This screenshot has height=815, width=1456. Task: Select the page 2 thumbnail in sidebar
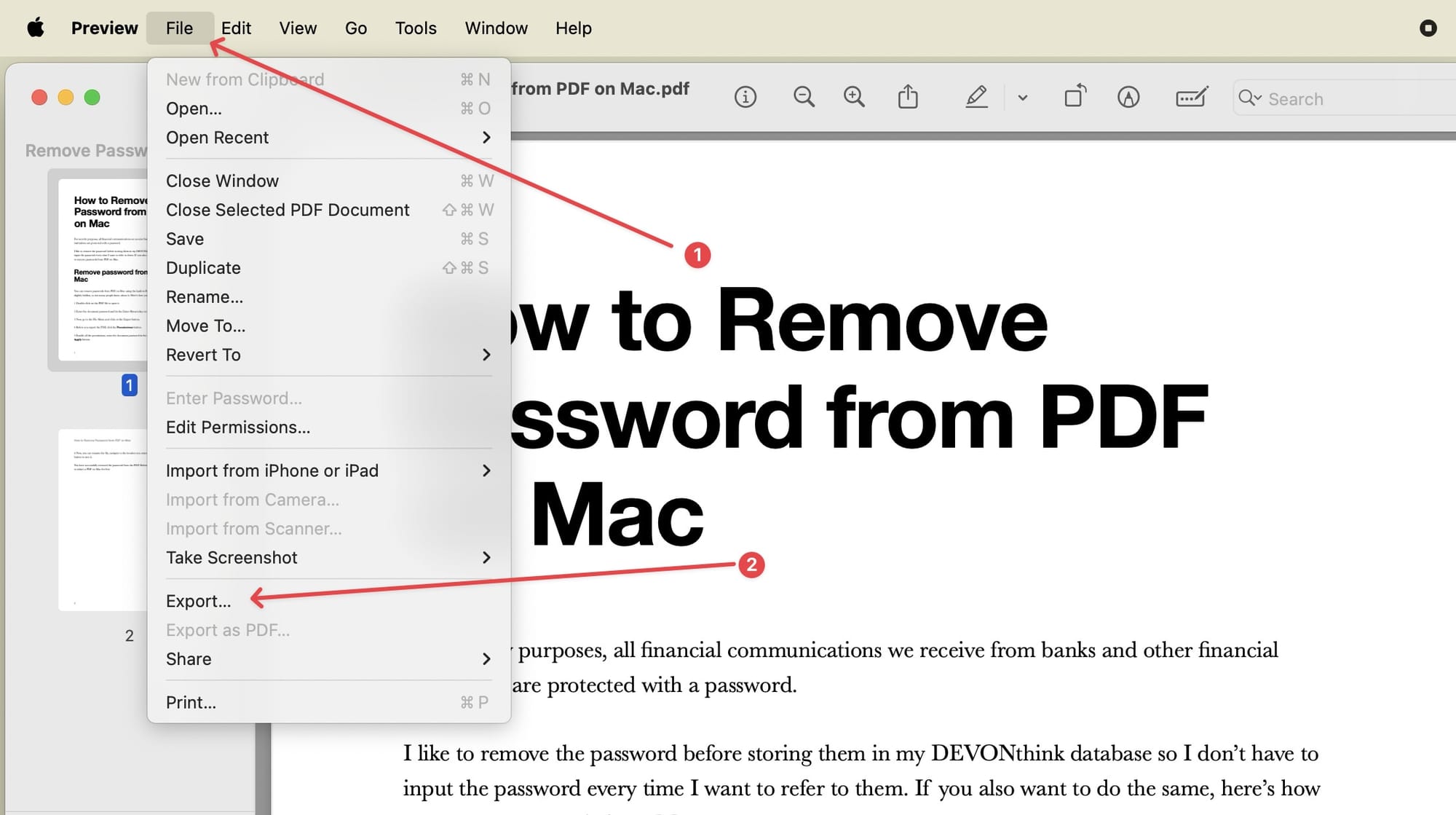(x=103, y=520)
